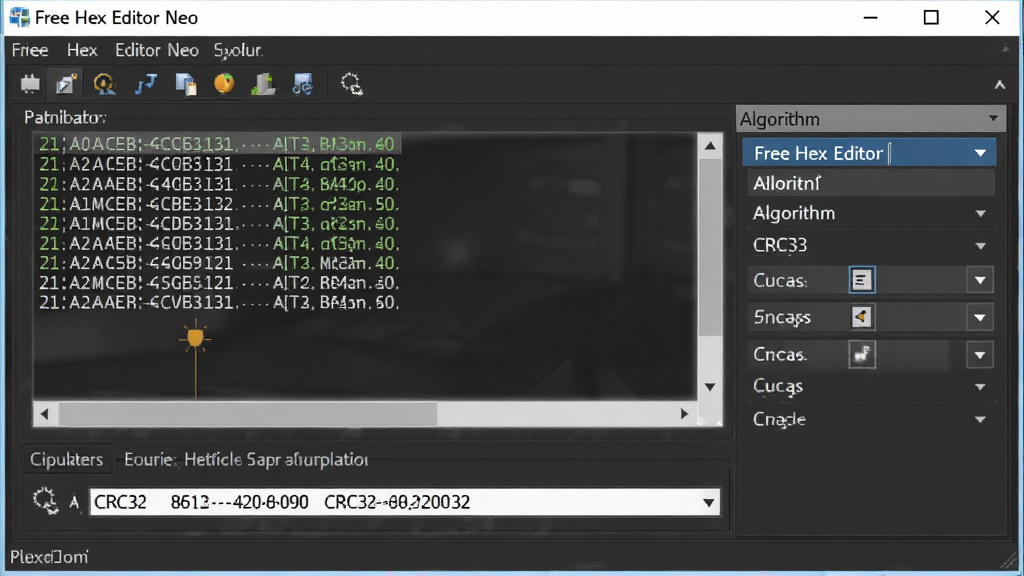Expand the plain Cucas row above Cnacle

[980, 387]
